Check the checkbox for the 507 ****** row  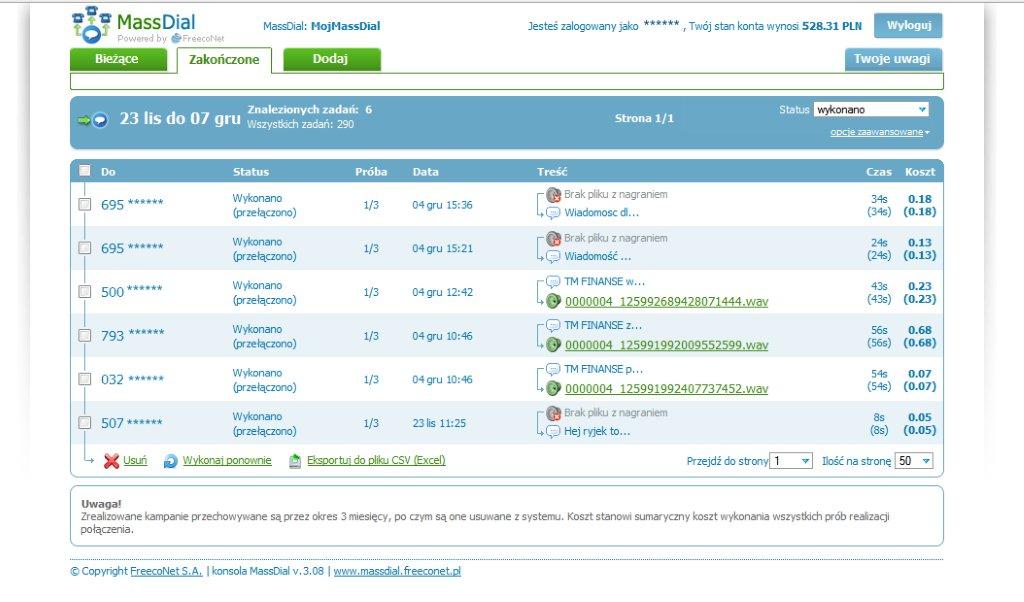[x=84, y=423]
